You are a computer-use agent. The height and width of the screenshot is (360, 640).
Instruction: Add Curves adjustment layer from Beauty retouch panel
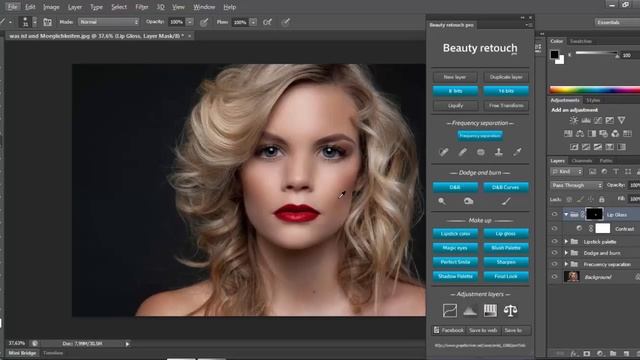450,311
